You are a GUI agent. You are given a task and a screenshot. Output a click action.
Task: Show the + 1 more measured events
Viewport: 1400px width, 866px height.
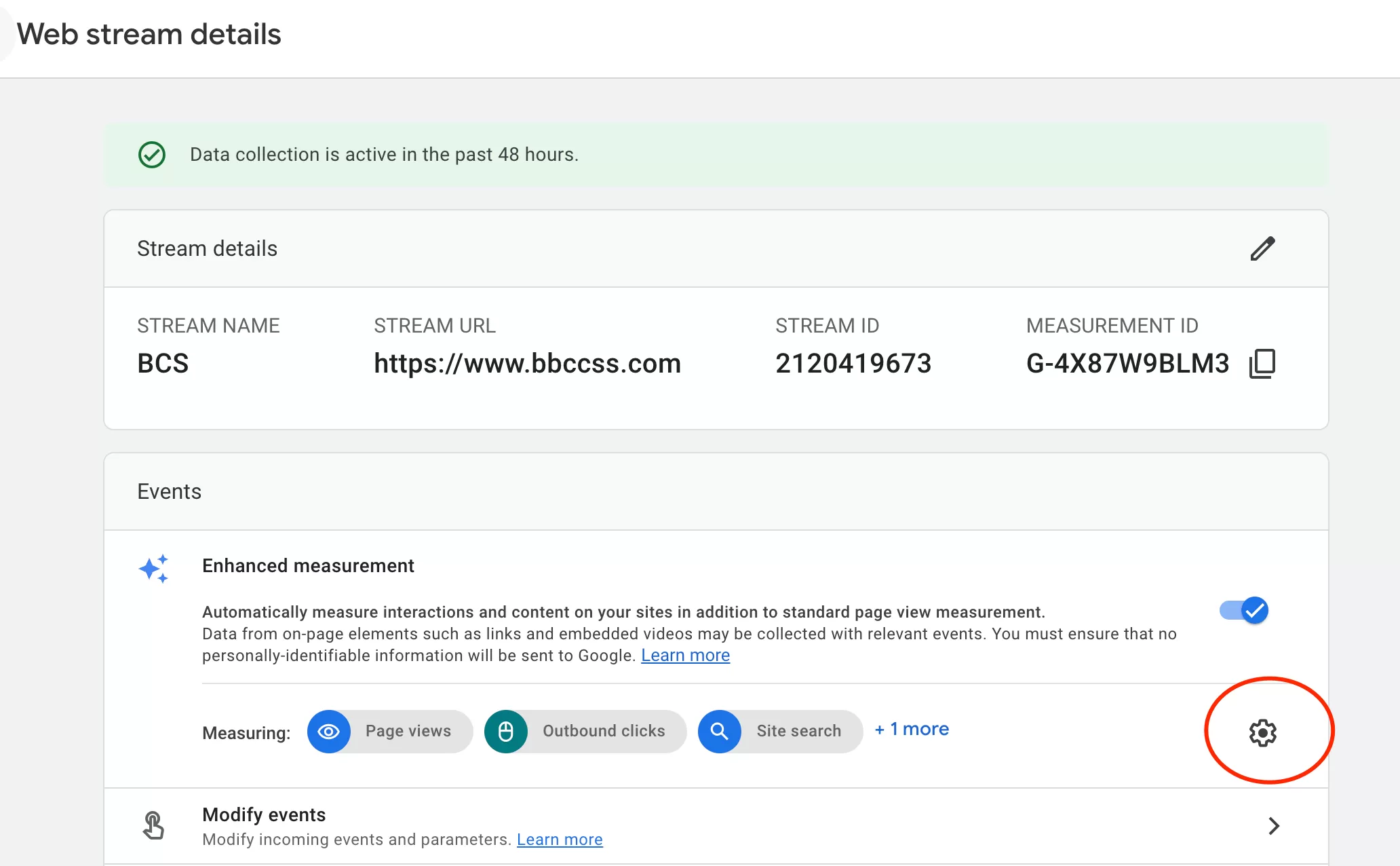912,730
